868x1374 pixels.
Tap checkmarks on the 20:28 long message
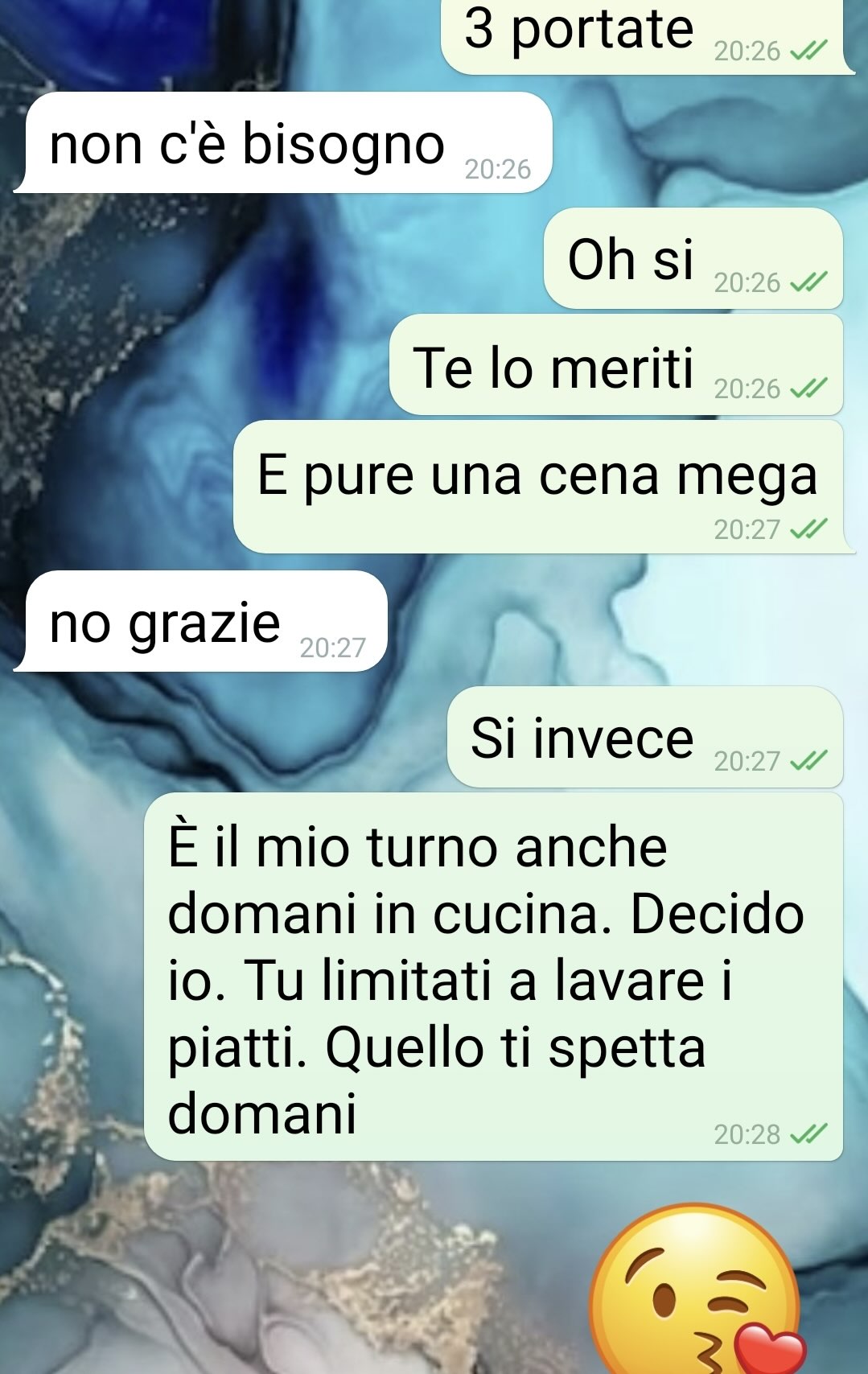[x=808, y=1134]
